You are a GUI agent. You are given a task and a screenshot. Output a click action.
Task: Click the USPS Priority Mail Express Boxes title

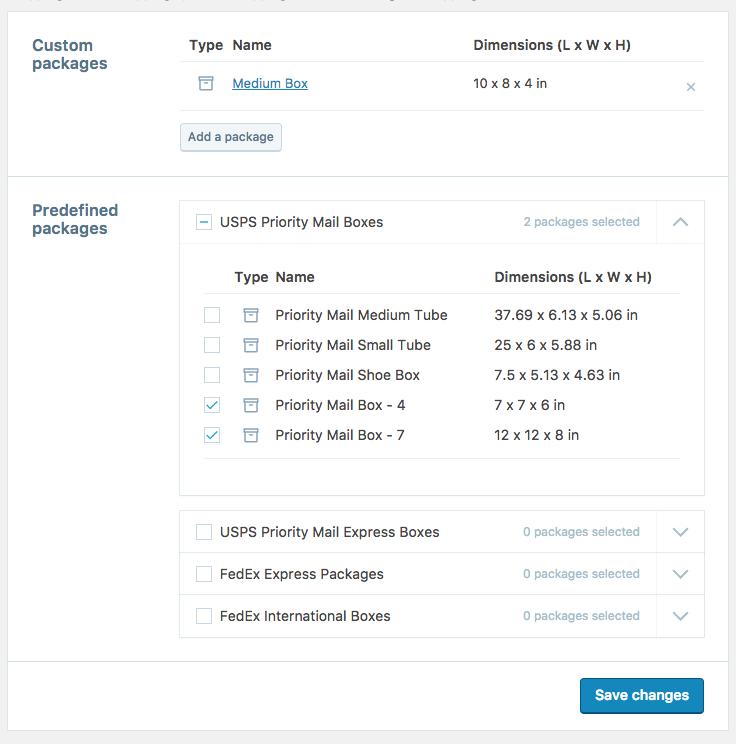click(x=329, y=532)
